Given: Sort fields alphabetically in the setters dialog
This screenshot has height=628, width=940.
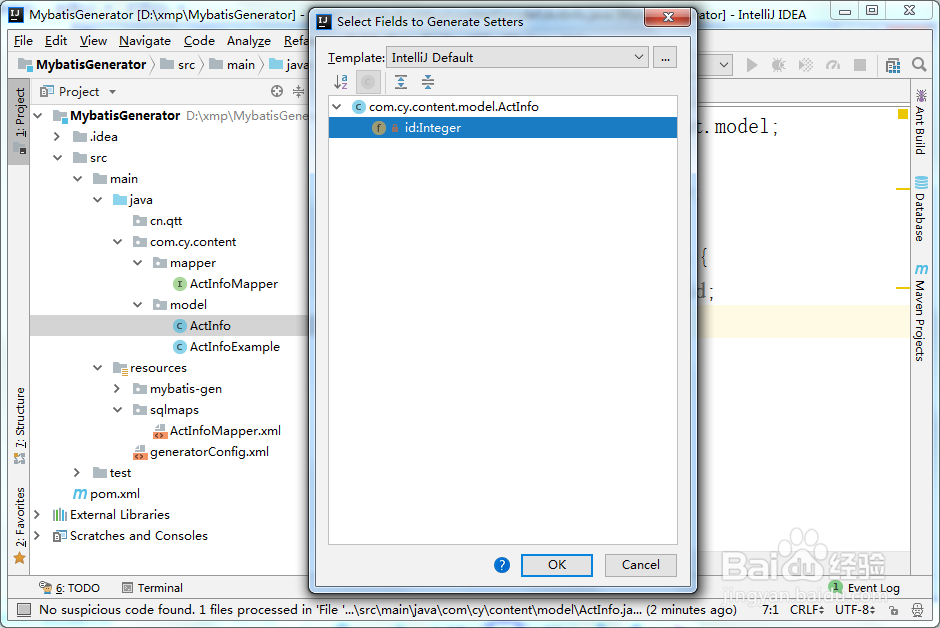Looking at the screenshot, I should (x=341, y=82).
